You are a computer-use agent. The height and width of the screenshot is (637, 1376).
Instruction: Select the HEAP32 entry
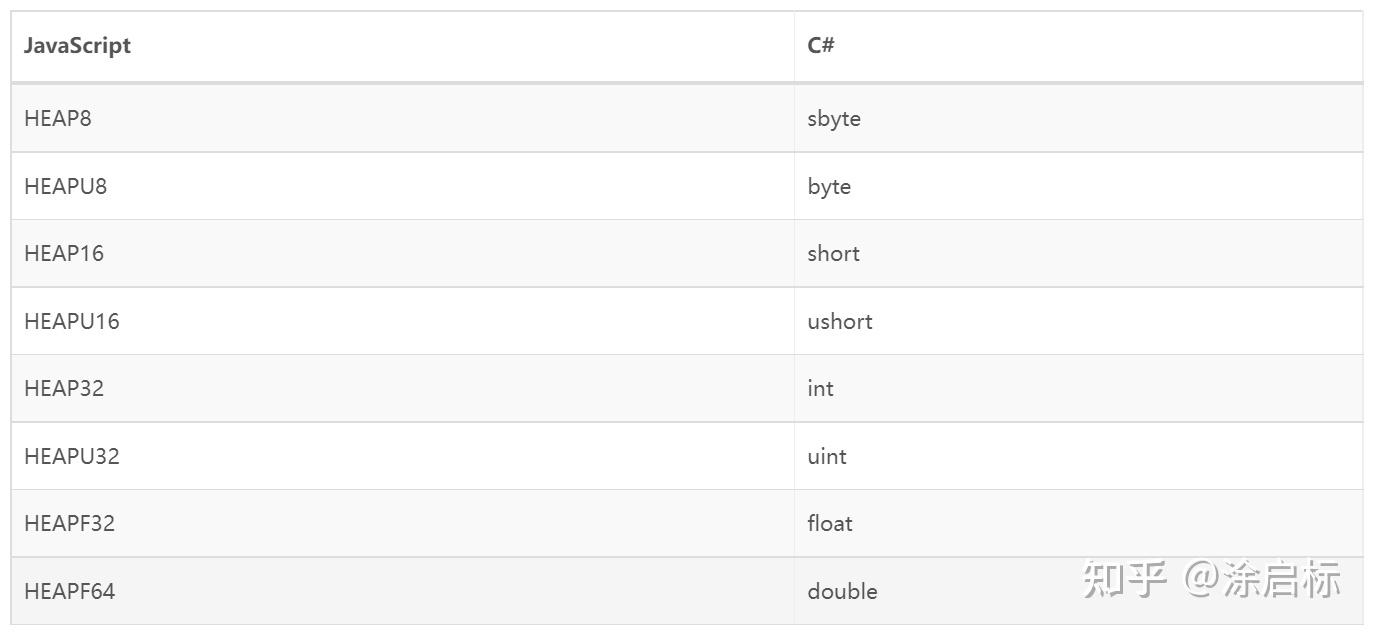tap(64, 388)
